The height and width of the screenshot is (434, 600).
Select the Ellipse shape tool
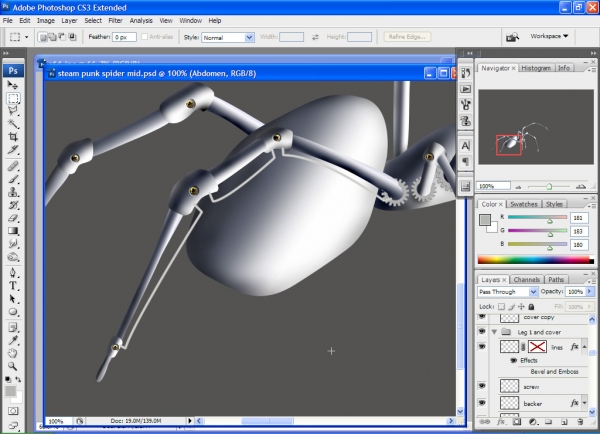[13, 312]
